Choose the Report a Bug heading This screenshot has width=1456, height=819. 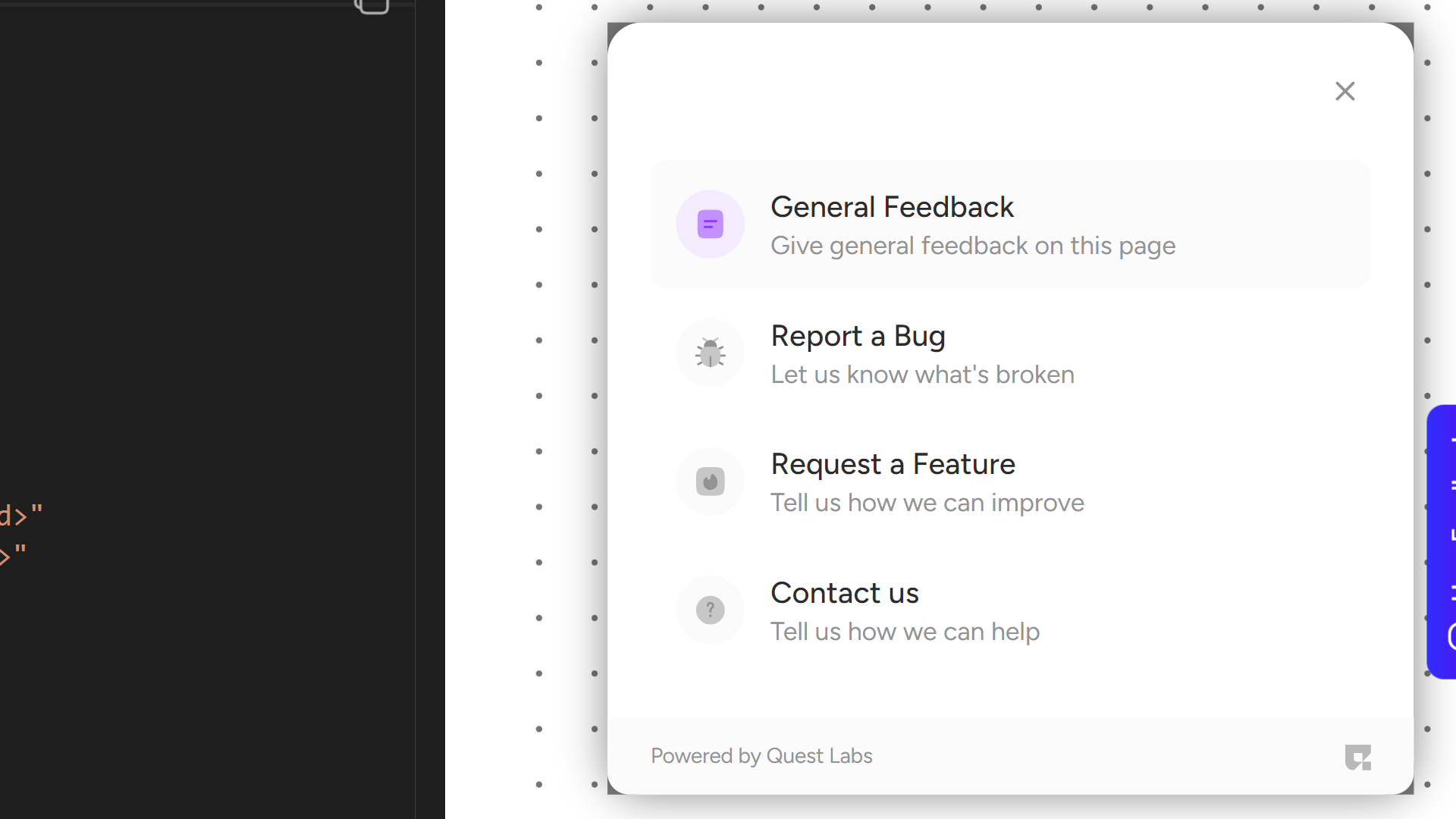(x=858, y=336)
